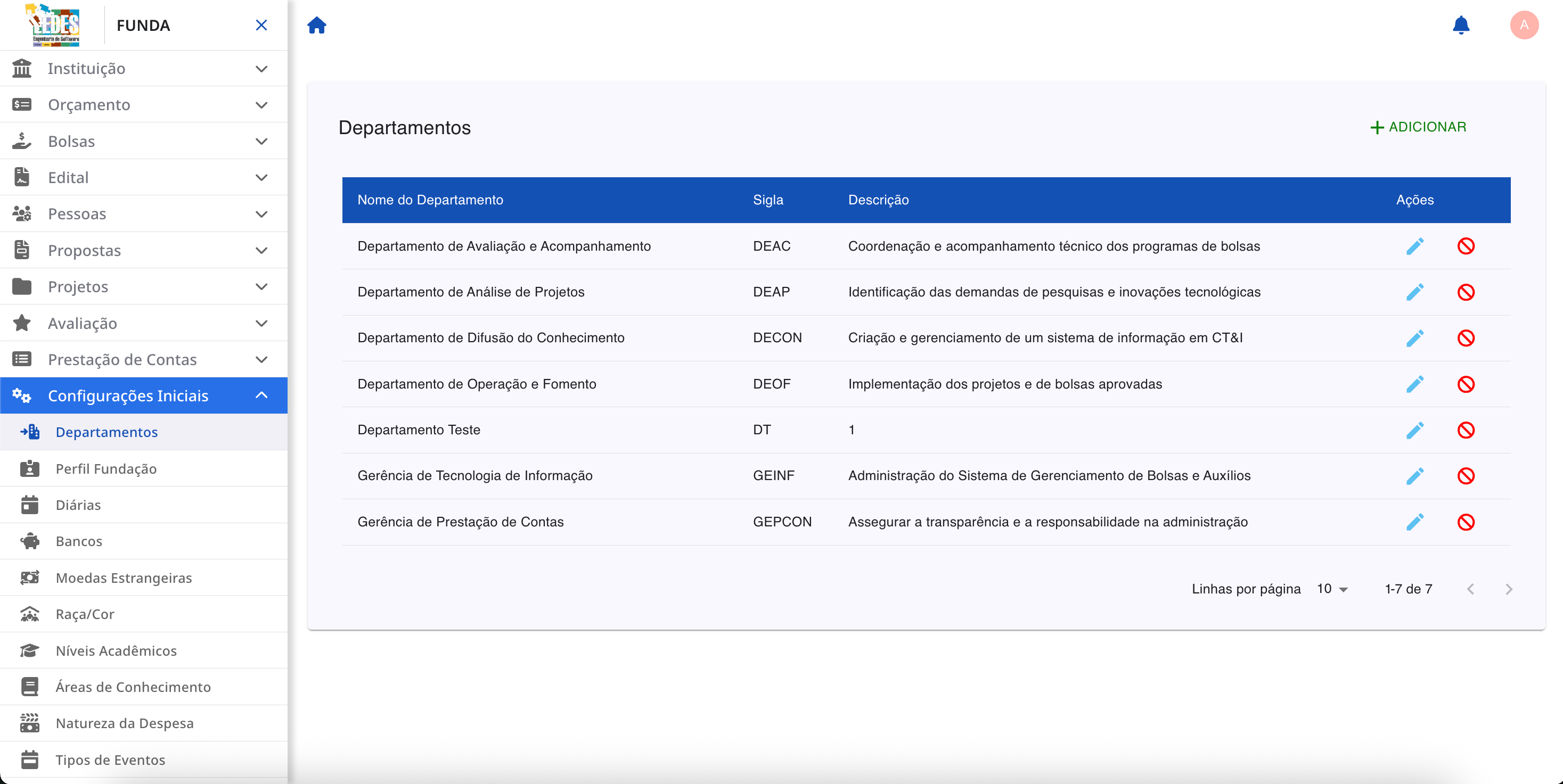The width and height of the screenshot is (1563, 784).
Task: Click the Perfil Fundação badge icon
Action: coord(29,468)
